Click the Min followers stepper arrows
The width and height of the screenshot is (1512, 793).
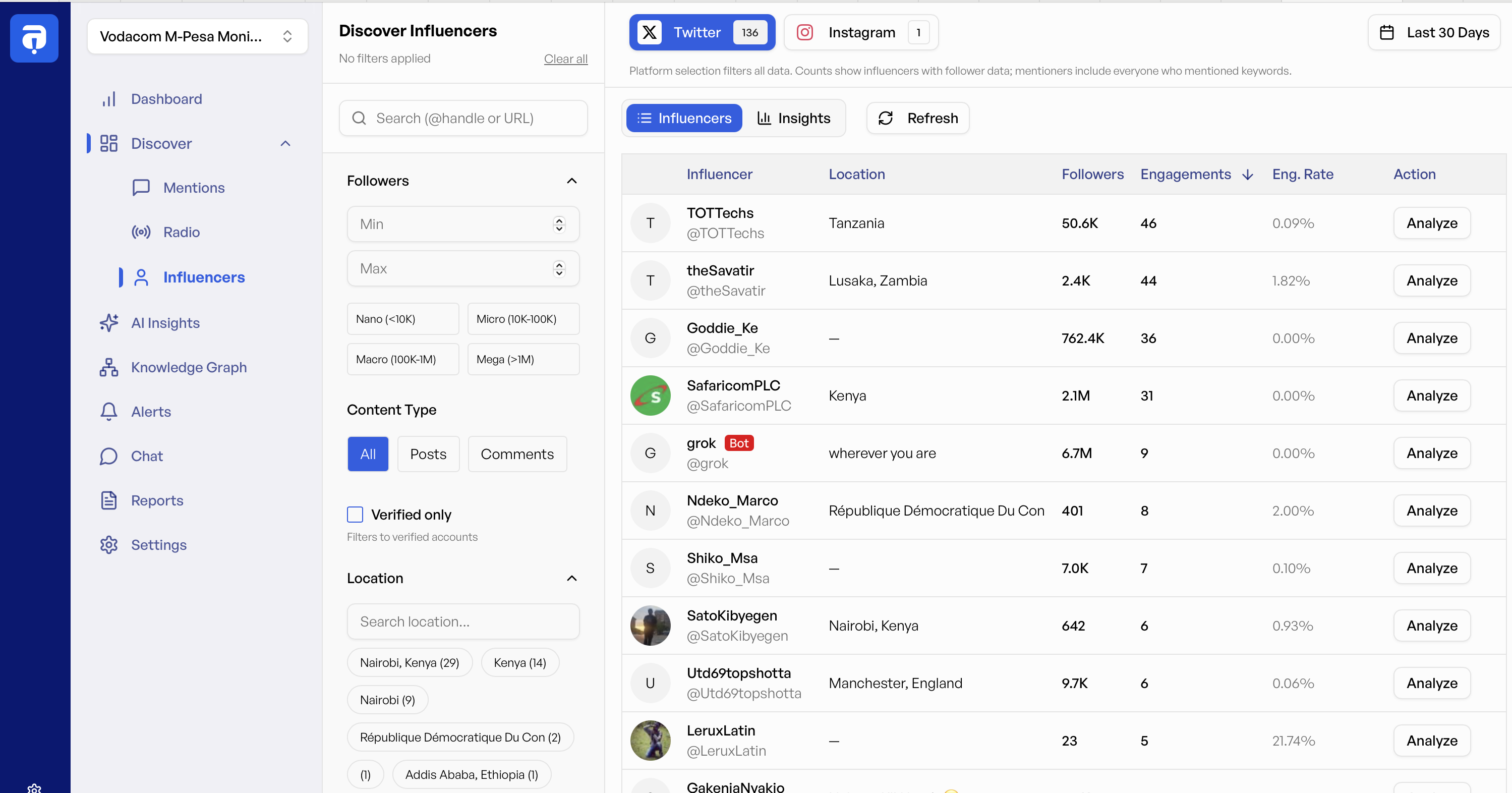coord(559,224)
